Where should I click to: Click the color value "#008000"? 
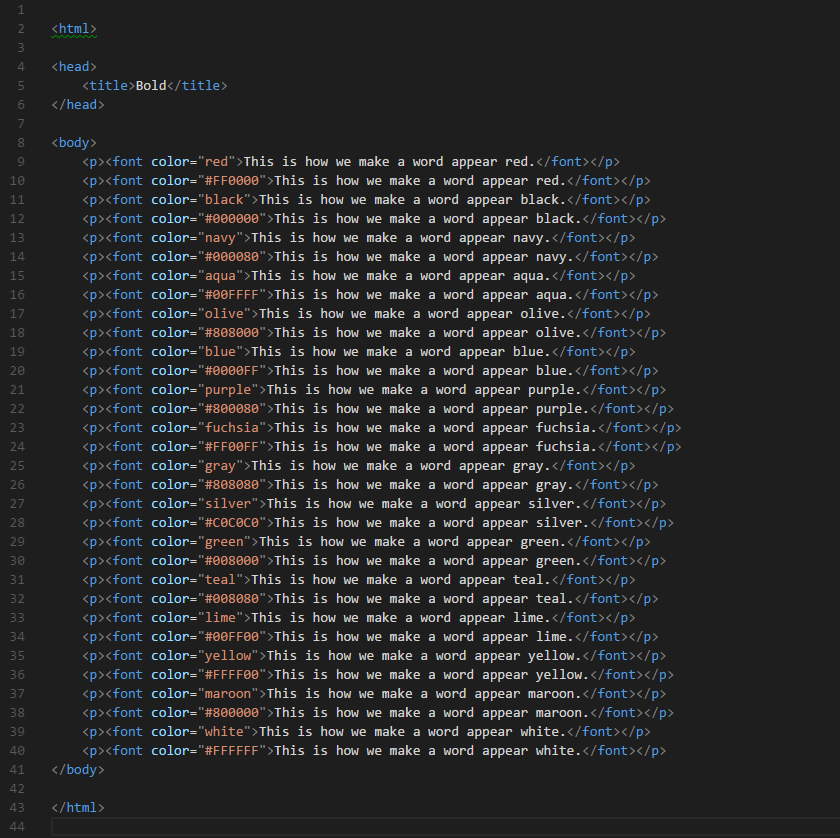[x=232, y=561]
